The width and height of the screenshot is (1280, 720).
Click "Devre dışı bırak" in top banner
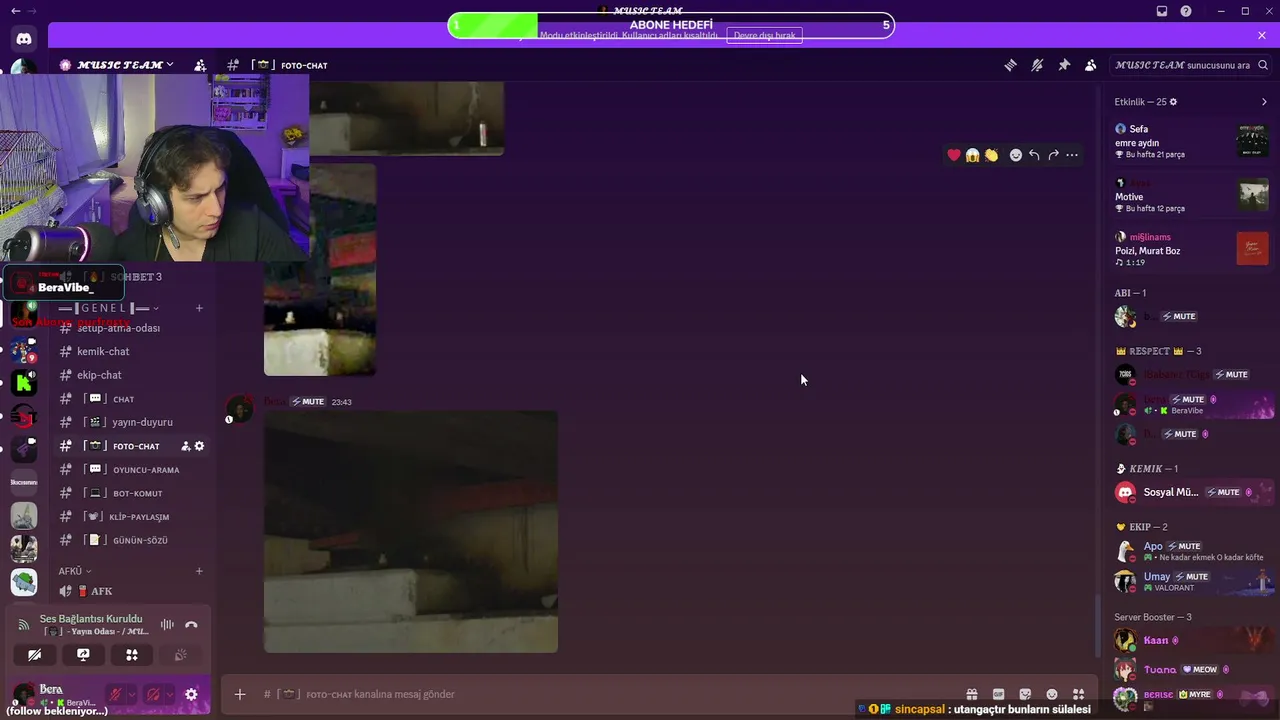pyautogui.click(x=765, y=36)
